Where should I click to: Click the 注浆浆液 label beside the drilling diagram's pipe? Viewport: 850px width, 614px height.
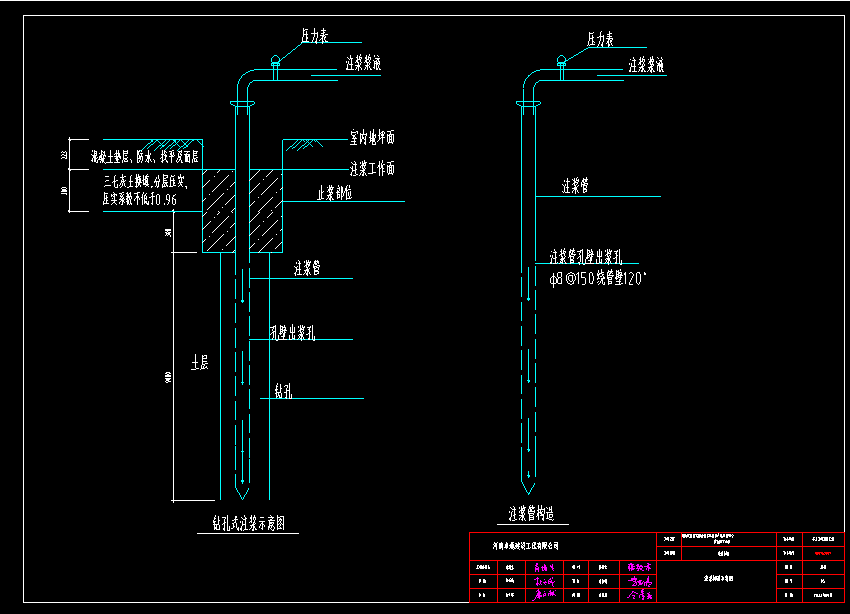(x=363, y=63)
